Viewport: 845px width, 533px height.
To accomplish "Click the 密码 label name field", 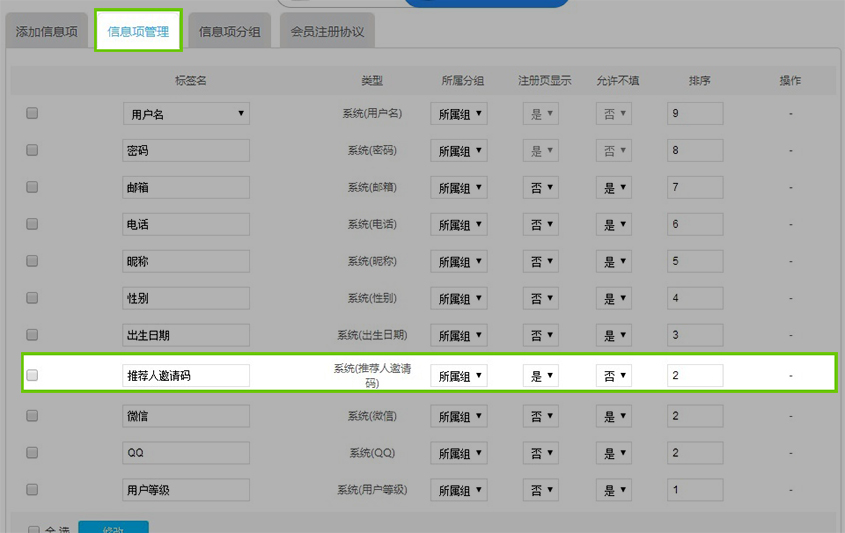I will [x=186, y=150].
